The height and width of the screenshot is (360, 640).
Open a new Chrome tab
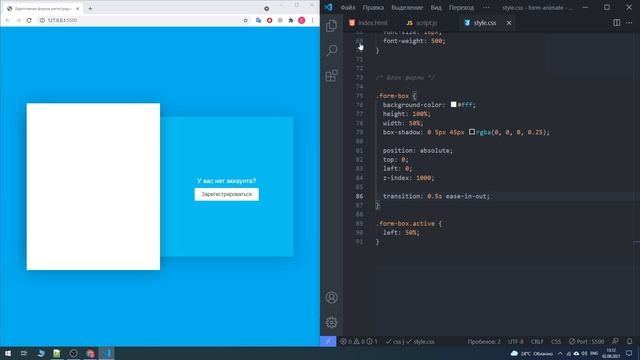tap(90, 8)
